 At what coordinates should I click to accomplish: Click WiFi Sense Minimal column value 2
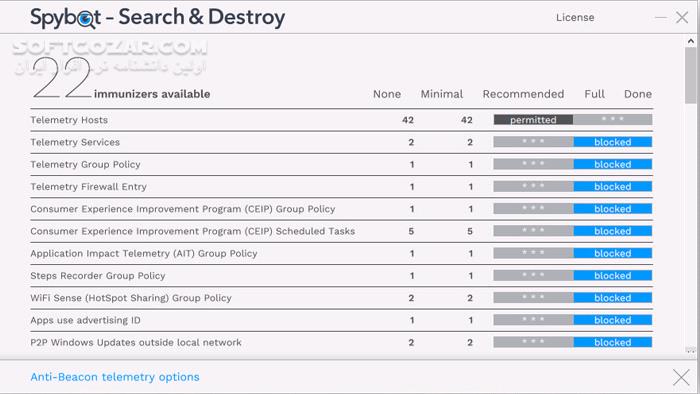click(470, 299)
